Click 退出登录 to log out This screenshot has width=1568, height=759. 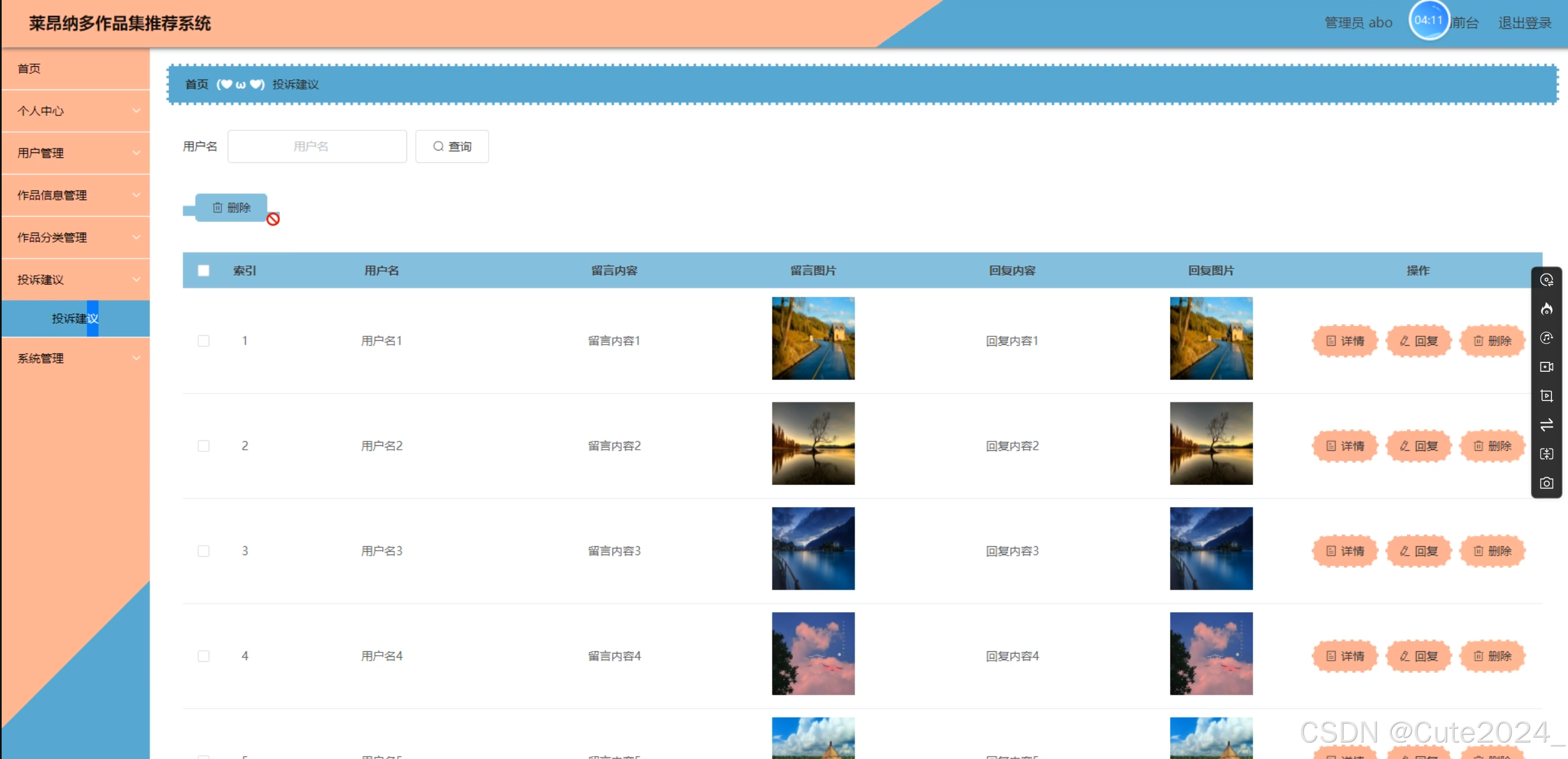[1524, 23]
